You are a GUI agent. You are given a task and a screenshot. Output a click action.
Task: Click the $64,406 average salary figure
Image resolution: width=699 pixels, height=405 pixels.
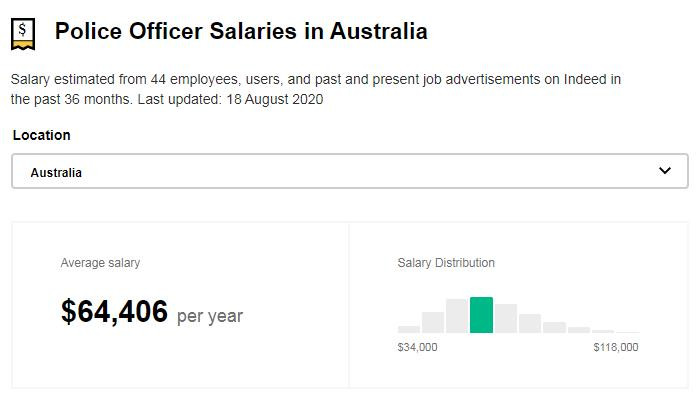pyautogui.click(x=114, y=312)
